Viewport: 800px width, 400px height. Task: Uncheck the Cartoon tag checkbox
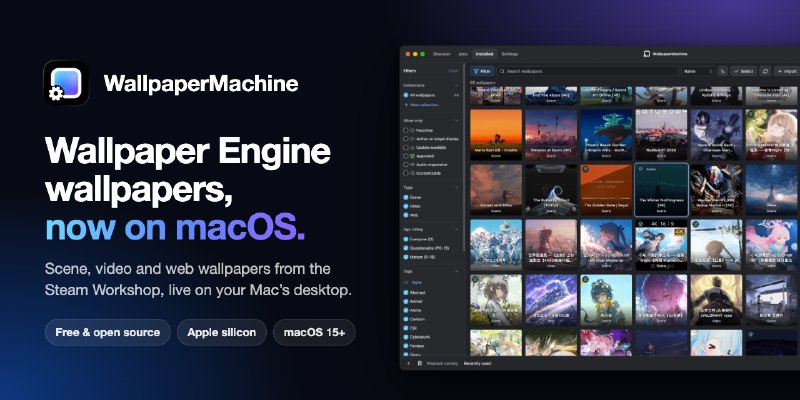click(406, 319)
